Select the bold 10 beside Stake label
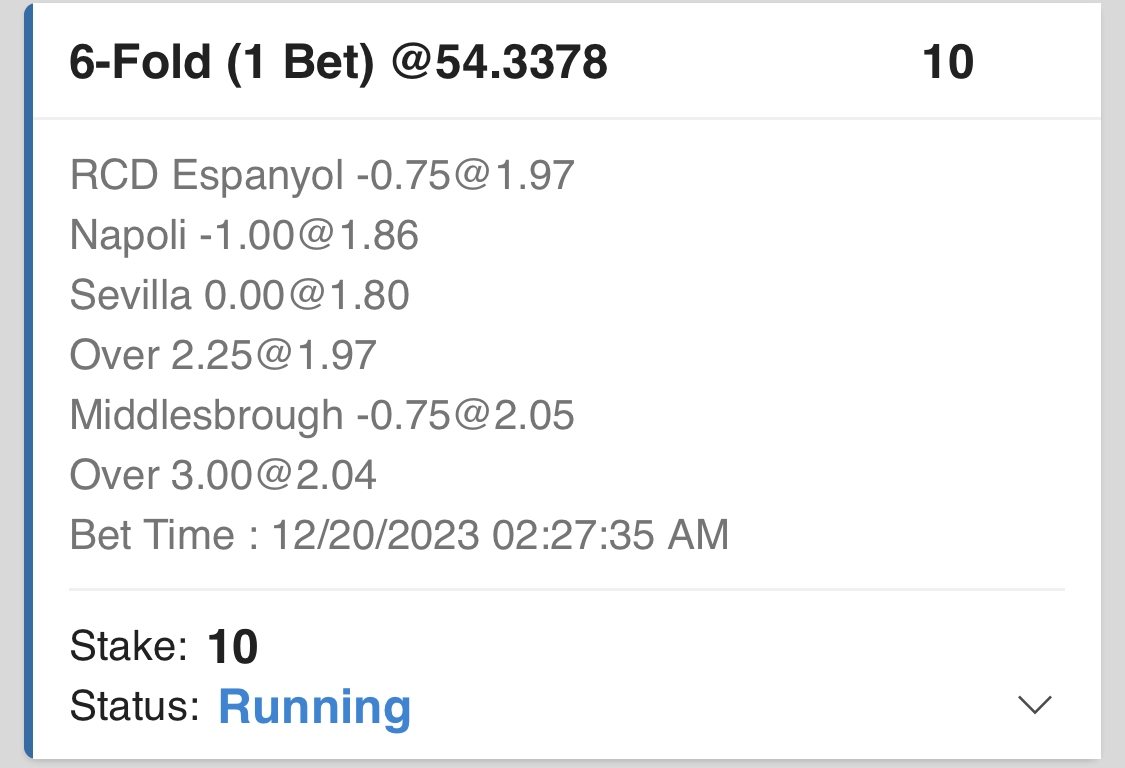This screenshot has width=1125, height=768. click(x=233, y=648)
